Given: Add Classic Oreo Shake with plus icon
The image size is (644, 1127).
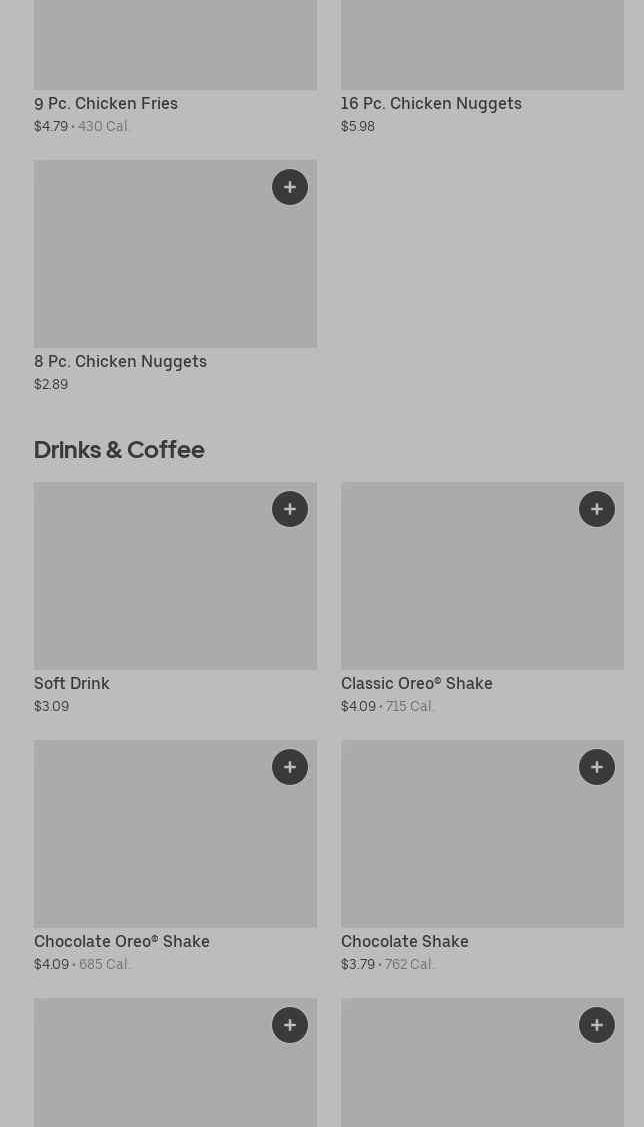Looking at the screenshot, I should pyautogui.click(x=597, y=509).
